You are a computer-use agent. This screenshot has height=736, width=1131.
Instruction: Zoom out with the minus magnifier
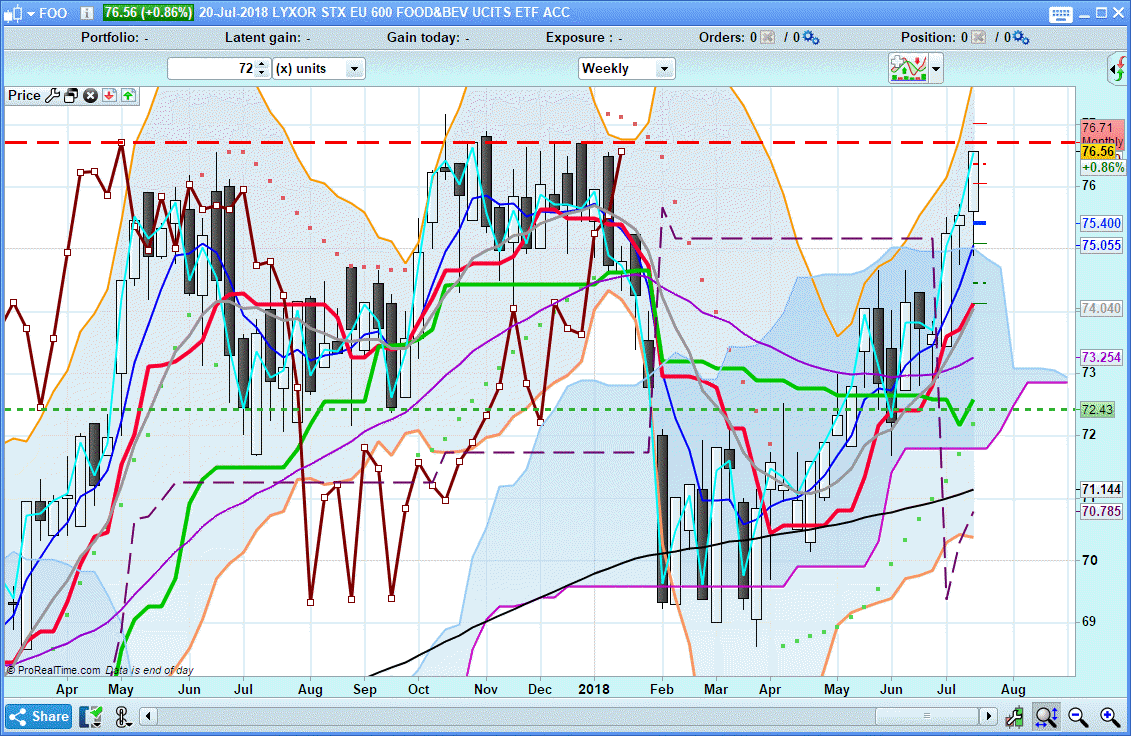(x=1078, y=717)
